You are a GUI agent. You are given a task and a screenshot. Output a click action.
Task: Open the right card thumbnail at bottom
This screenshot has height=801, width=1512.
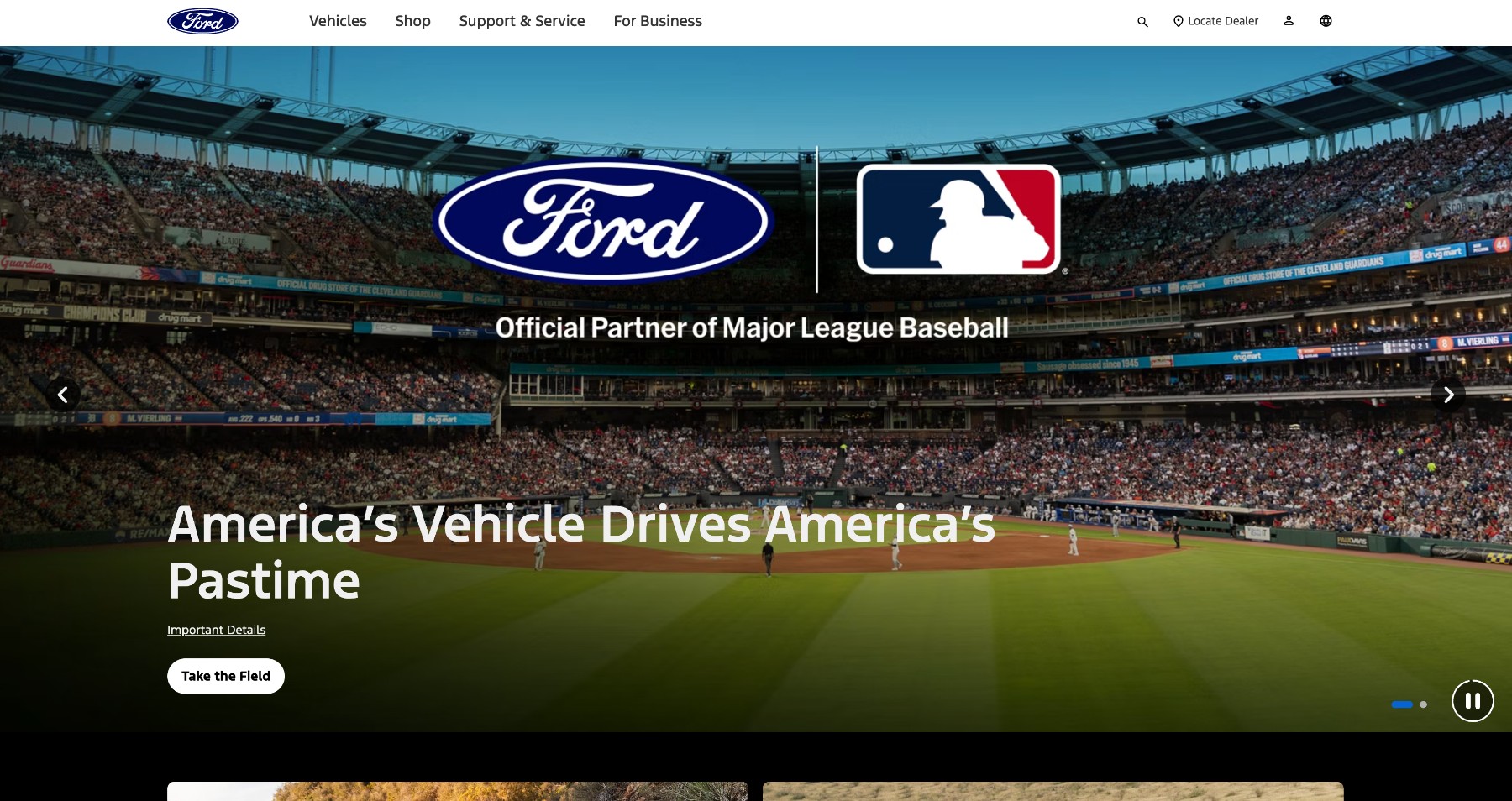[x=1053, y=791]
